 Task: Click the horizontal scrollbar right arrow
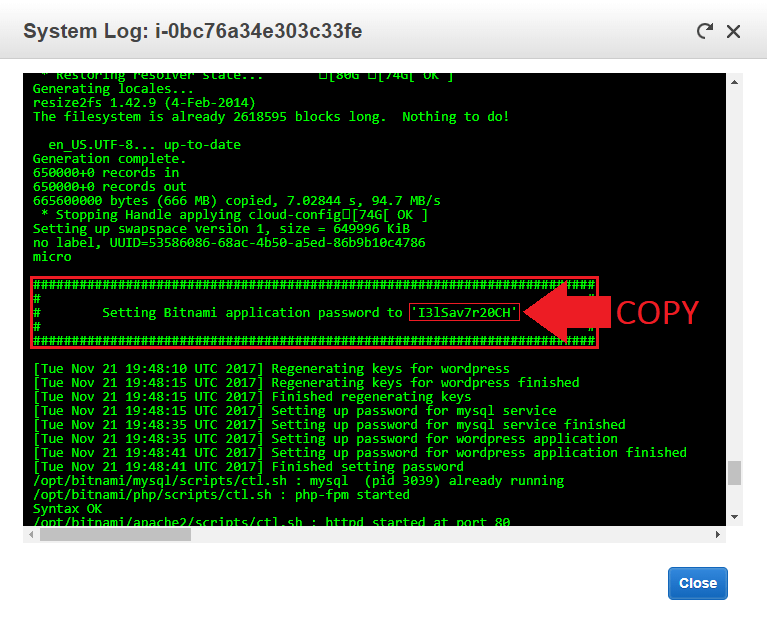(718, 534)
